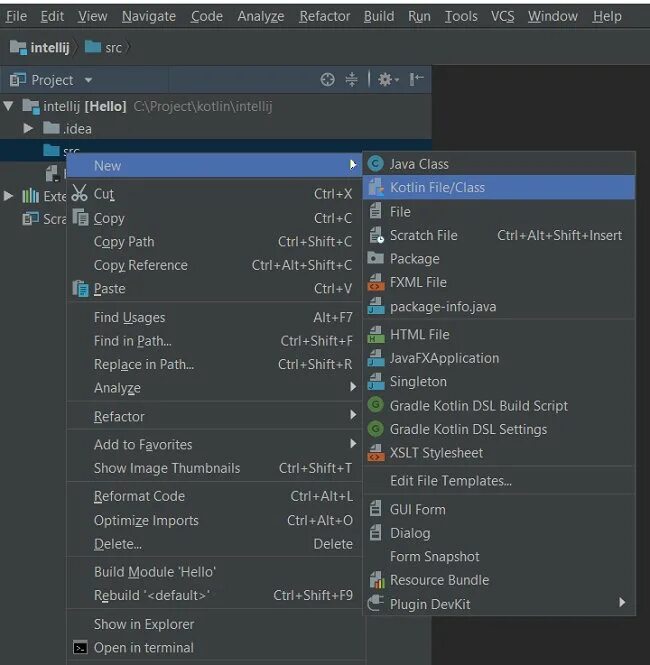Click the Collapse All icon in Project panel

[352, 79]
